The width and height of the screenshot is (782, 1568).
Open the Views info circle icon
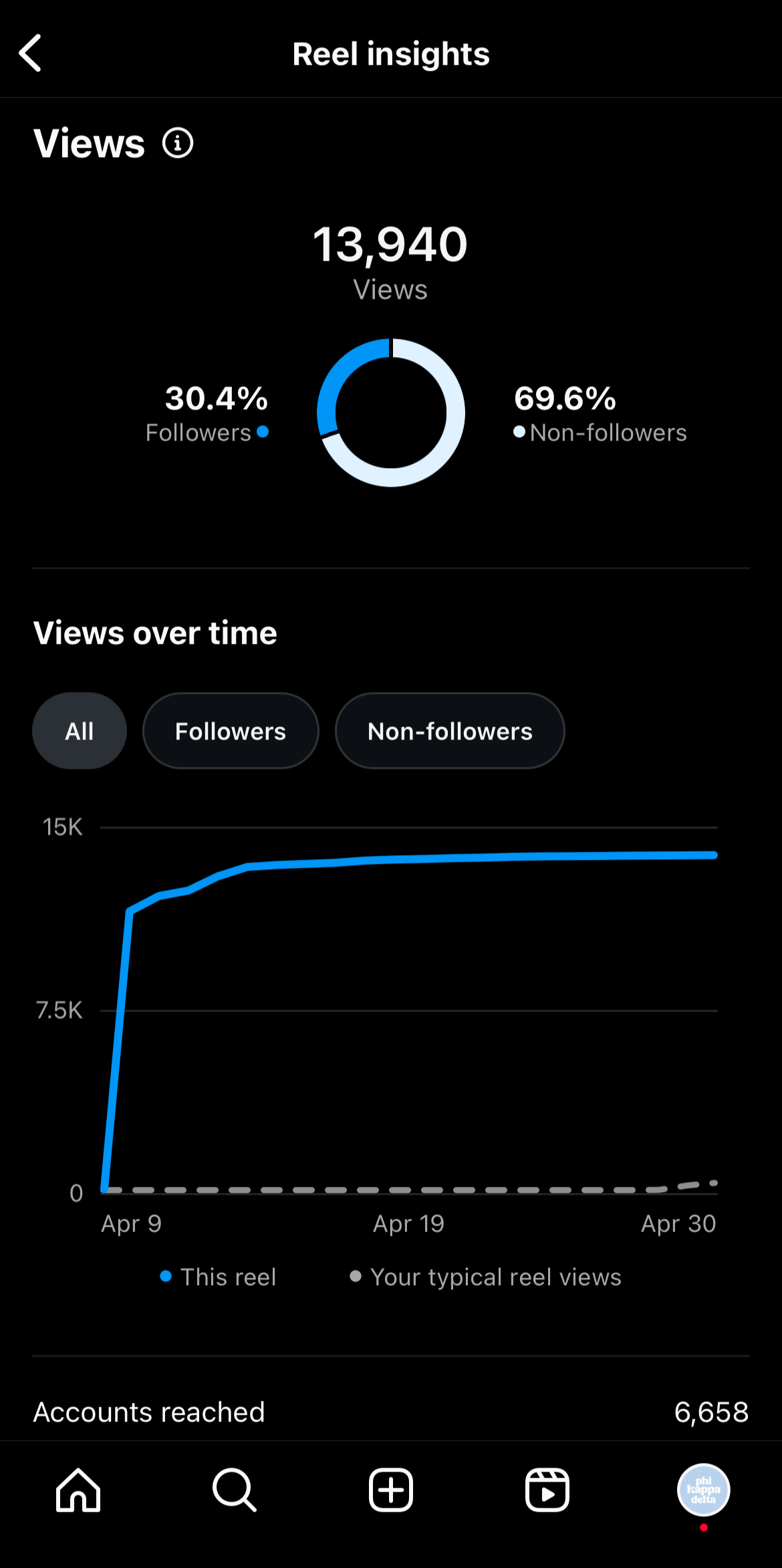[178, 143]
